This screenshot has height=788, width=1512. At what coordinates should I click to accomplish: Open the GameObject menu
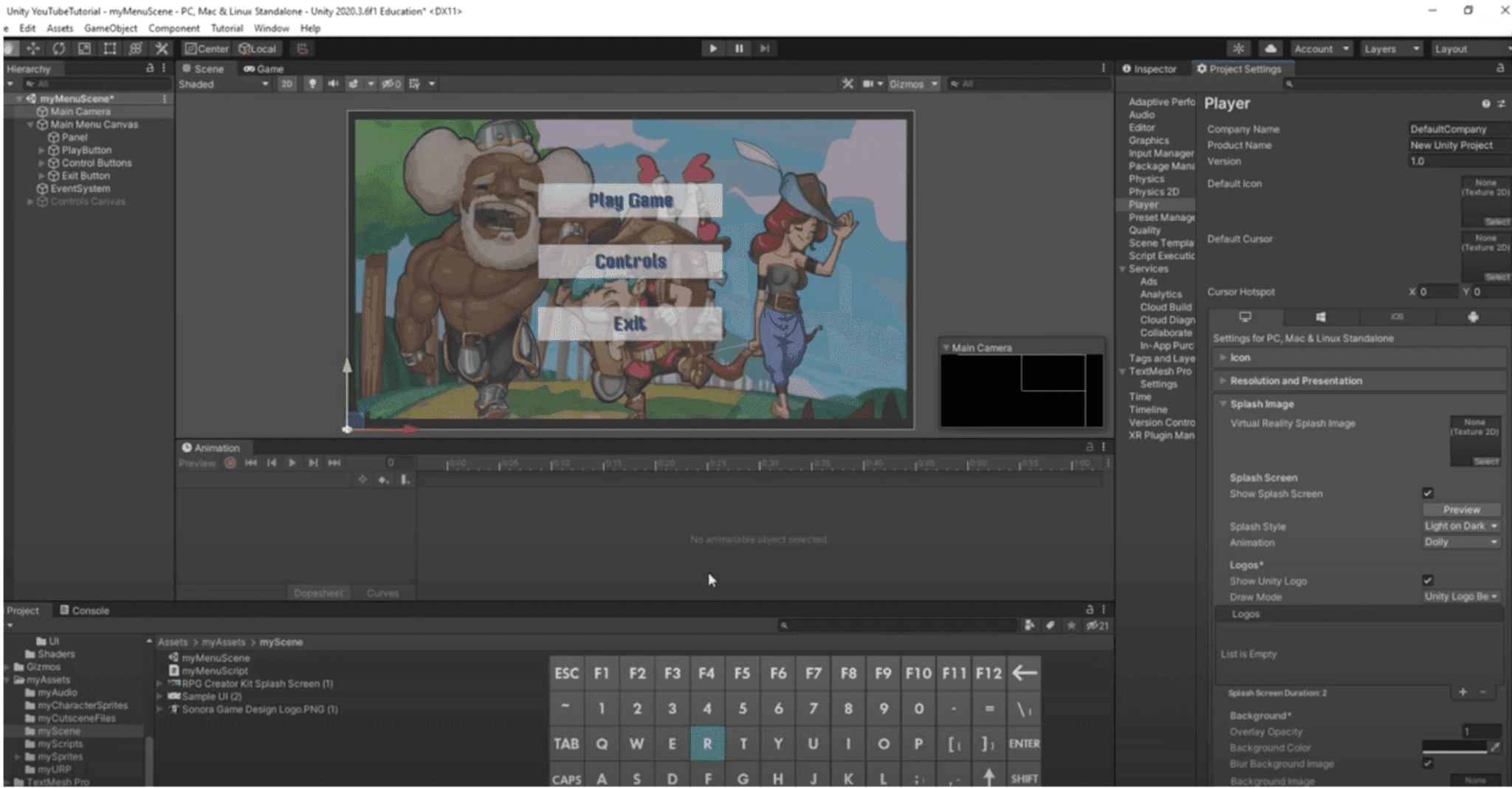click(109, 28)
